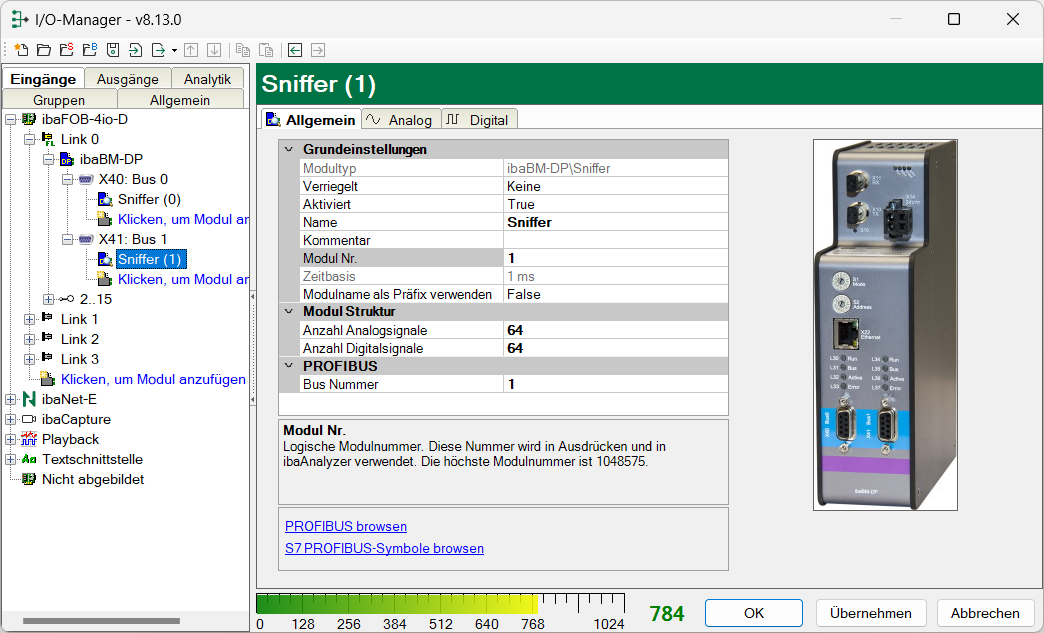The width and height of the screenshot is (1044, 633).
Task: Click the Playback waveform icon
Action: [29, 439]
